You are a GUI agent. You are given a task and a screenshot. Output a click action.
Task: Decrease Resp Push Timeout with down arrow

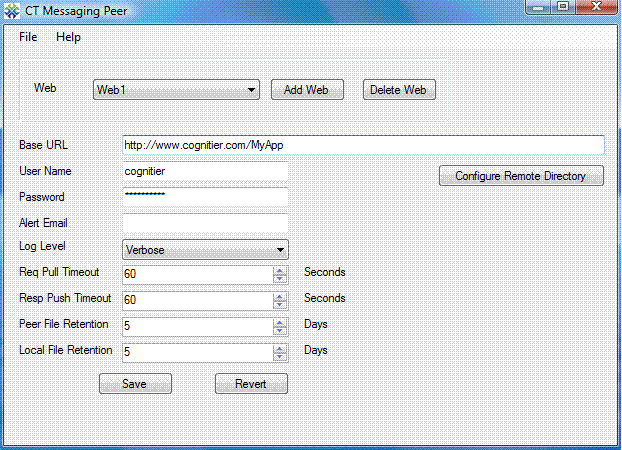280,304
